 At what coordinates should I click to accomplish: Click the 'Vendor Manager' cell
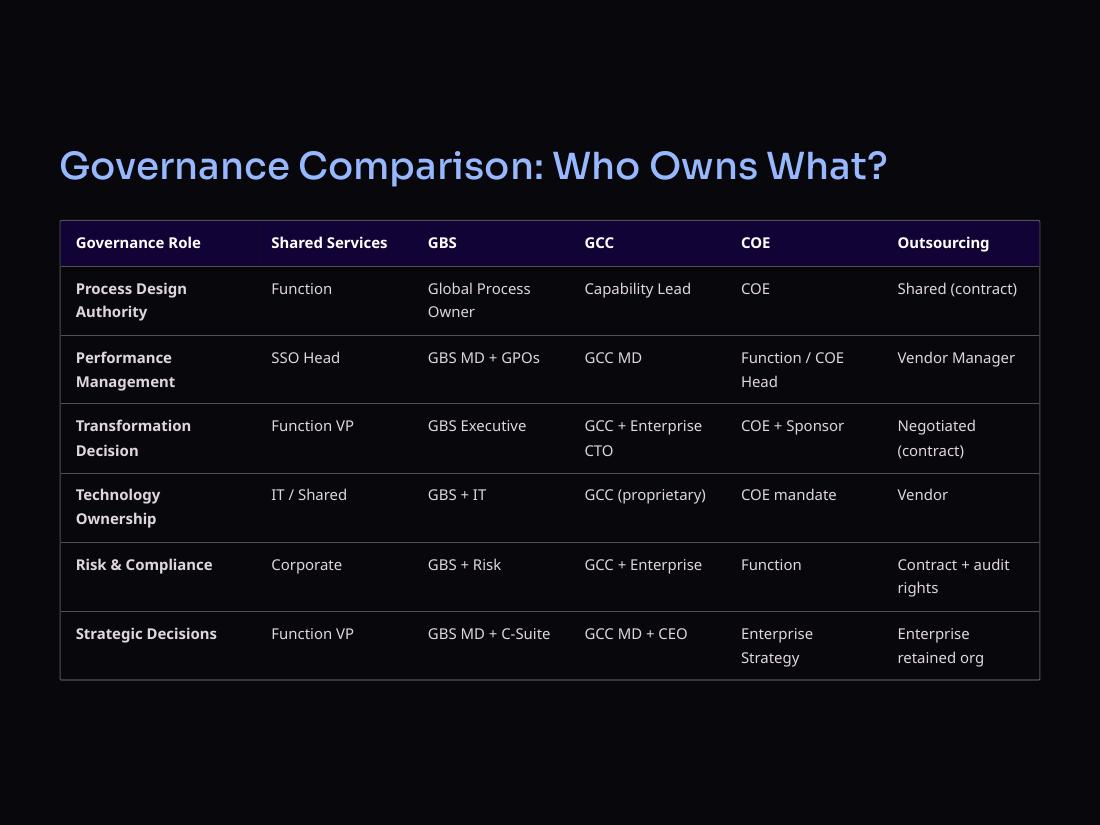tap(955, 358)
